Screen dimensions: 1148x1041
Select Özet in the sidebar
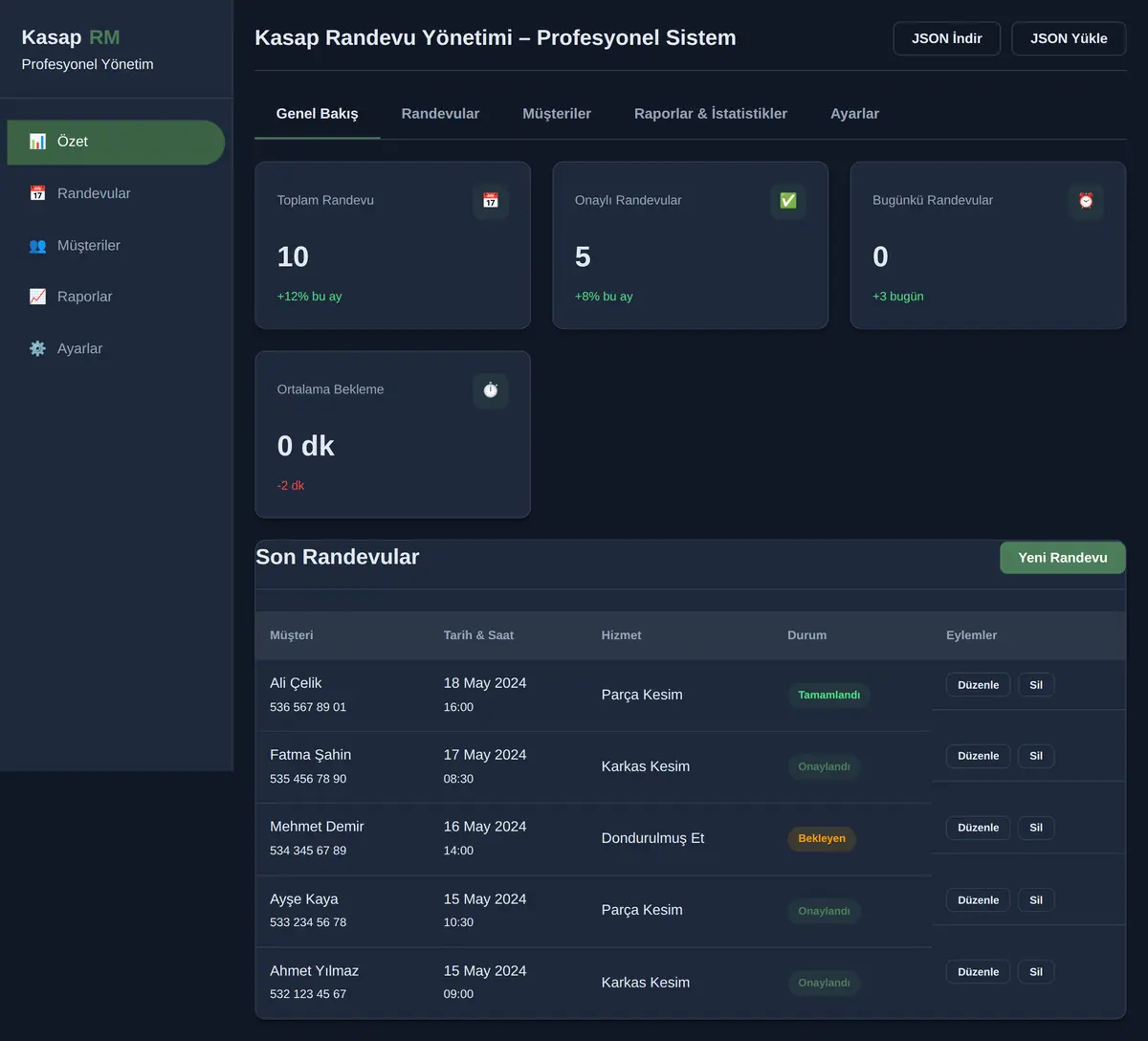pos(116,143)
